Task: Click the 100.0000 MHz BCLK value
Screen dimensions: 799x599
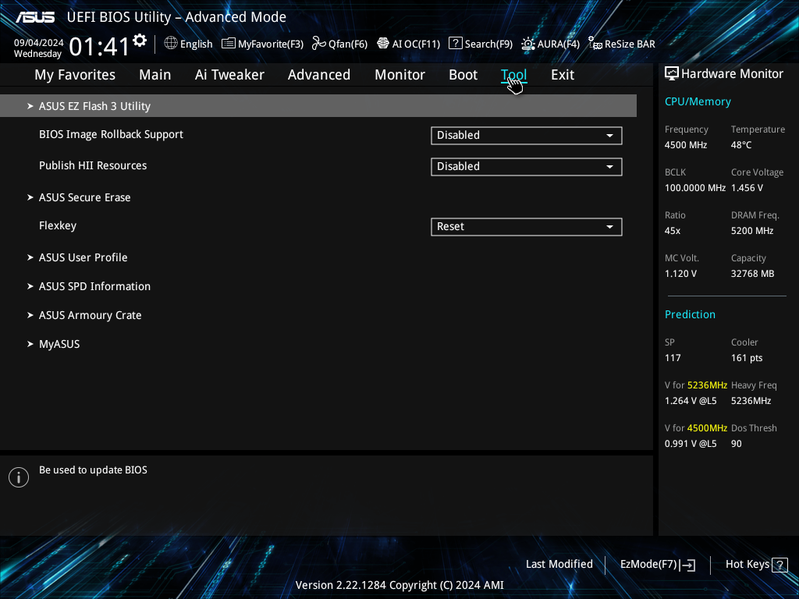Action: [695, 188]
